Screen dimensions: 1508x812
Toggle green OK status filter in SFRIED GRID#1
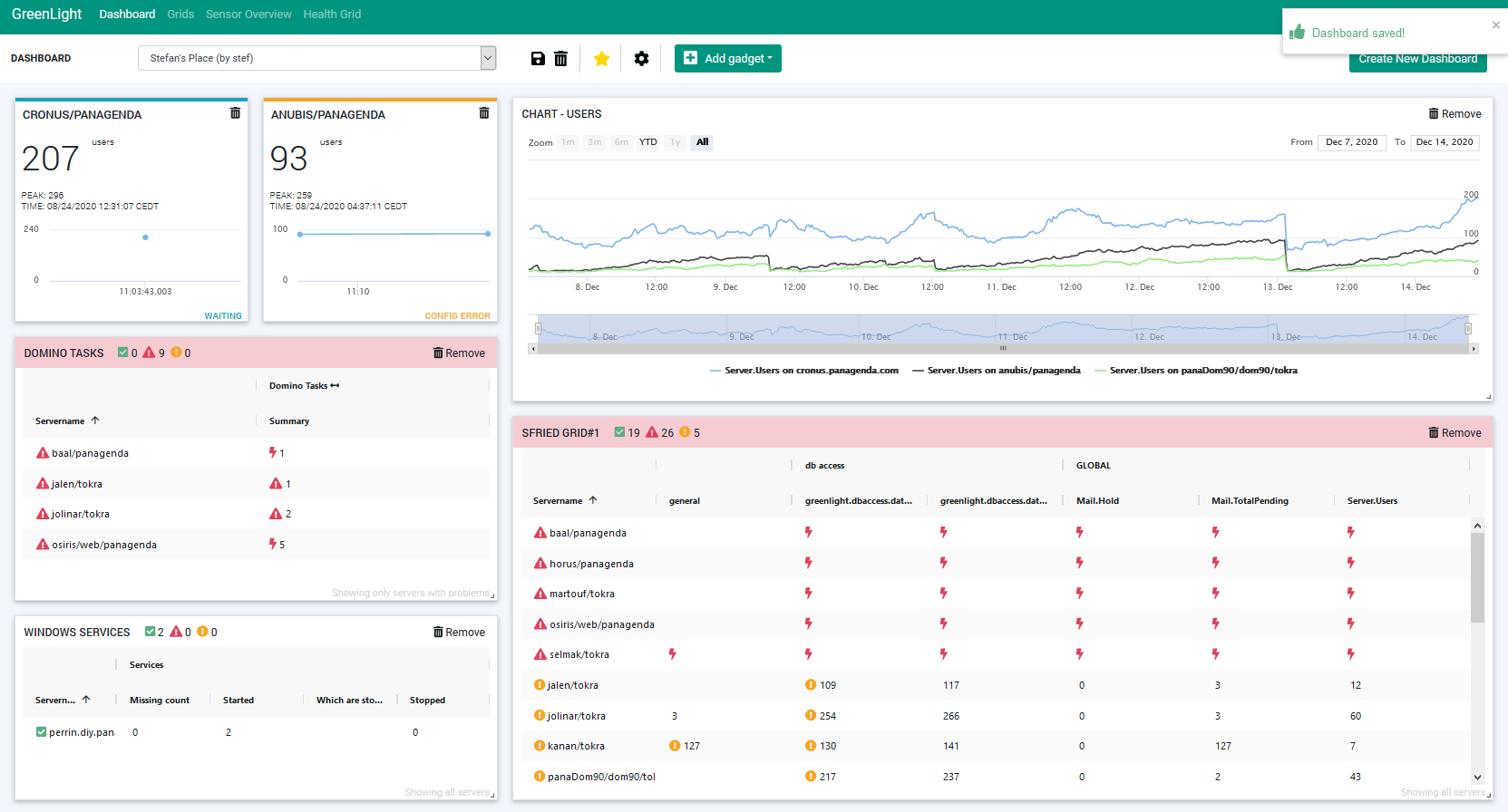point(619,432)
